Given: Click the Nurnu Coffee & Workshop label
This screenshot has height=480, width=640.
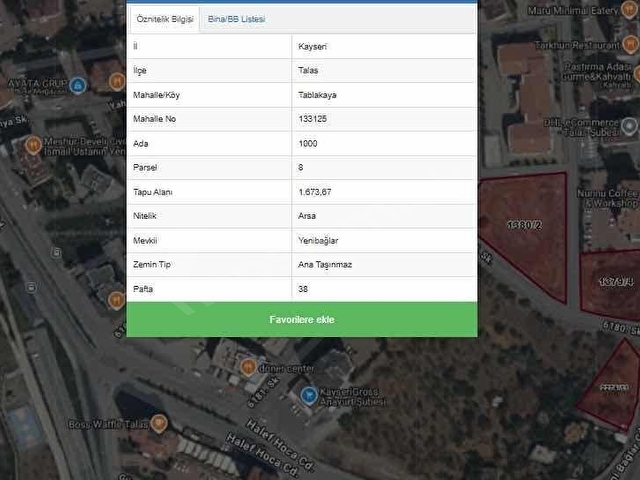Looking at the screenshot, I should pos(608,198).
